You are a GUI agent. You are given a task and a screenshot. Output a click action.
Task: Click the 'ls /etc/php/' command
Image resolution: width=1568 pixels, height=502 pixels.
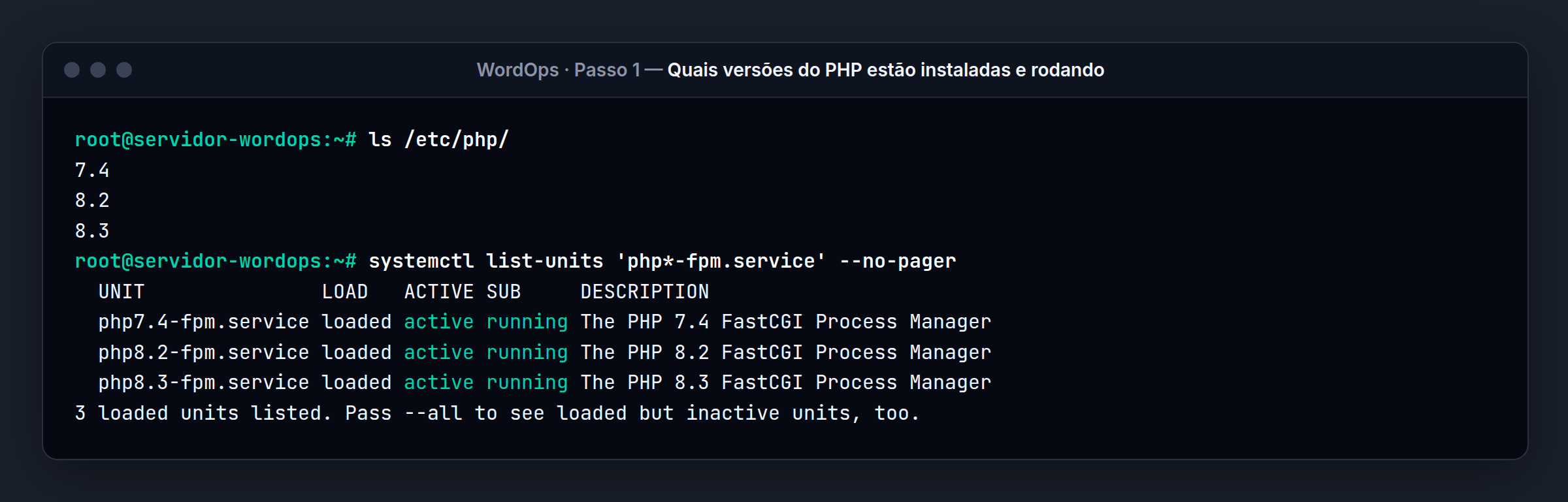click(438, 140)
